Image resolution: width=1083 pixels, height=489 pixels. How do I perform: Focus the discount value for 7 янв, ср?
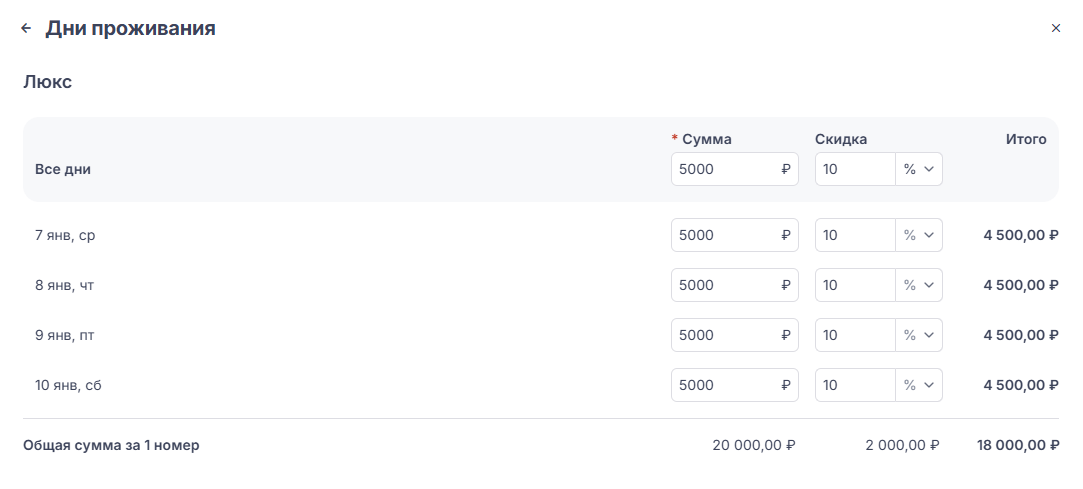pos(854,235)
